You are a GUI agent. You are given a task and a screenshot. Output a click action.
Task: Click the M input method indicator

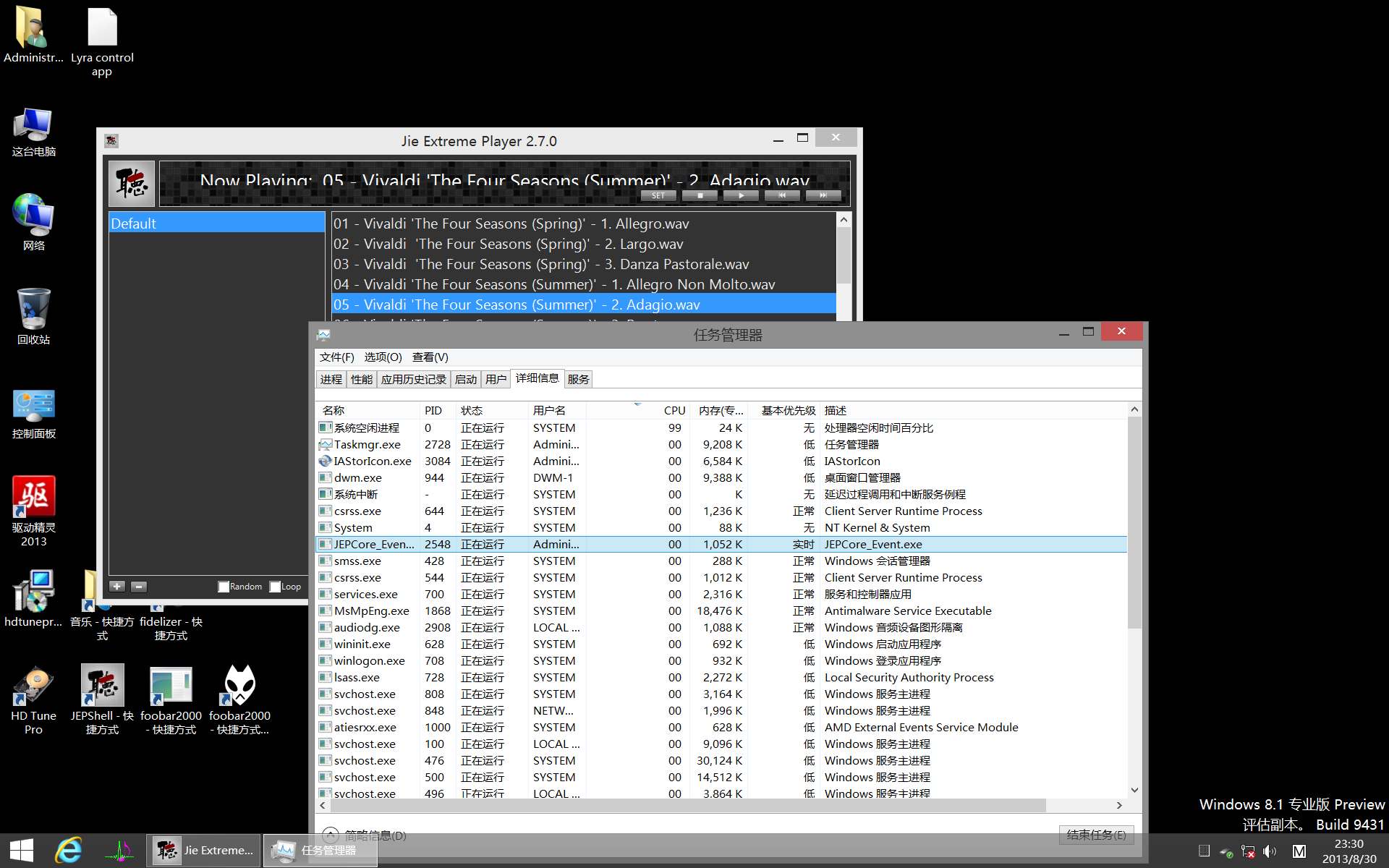pos(1299,851)
